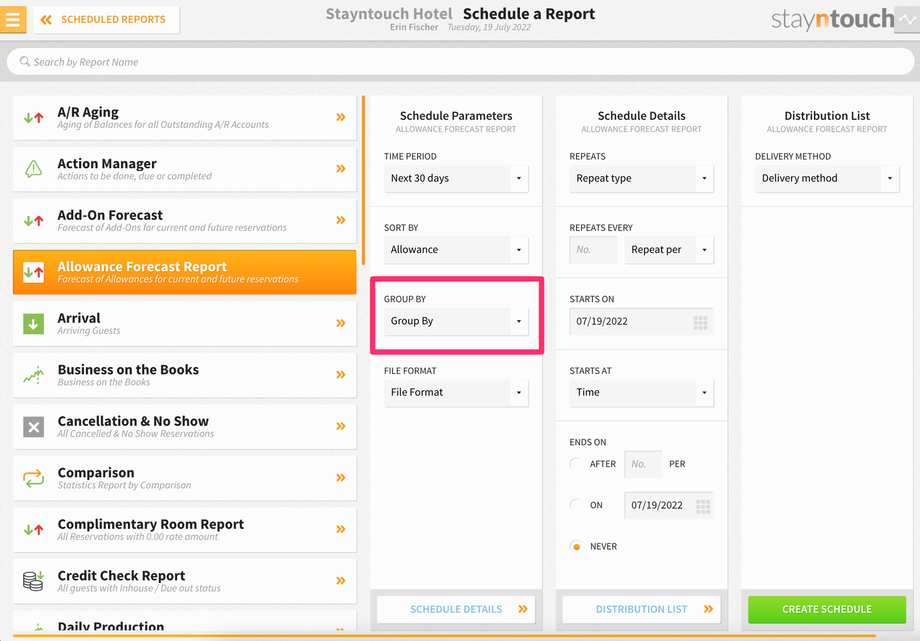Open Action Manager chevron arrow
The height and width of the screenshot is (641, 920).
[x=341, y=169]
